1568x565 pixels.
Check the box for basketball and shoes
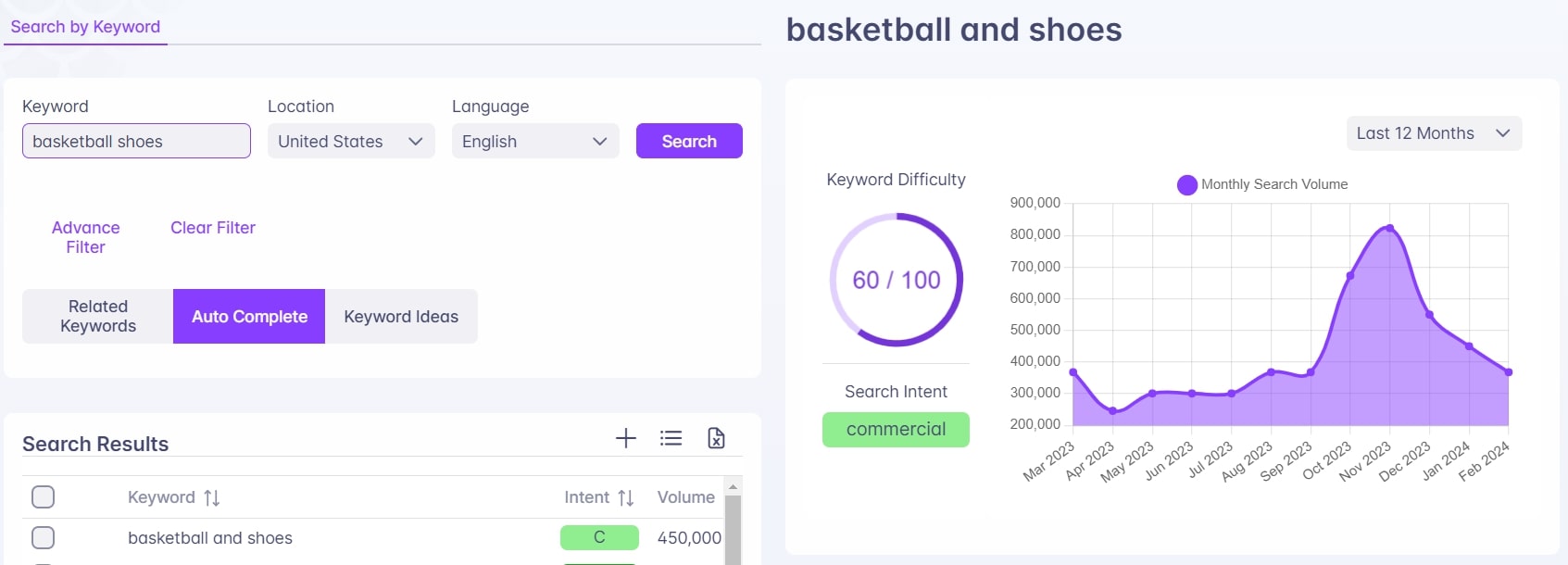[43, 537]
